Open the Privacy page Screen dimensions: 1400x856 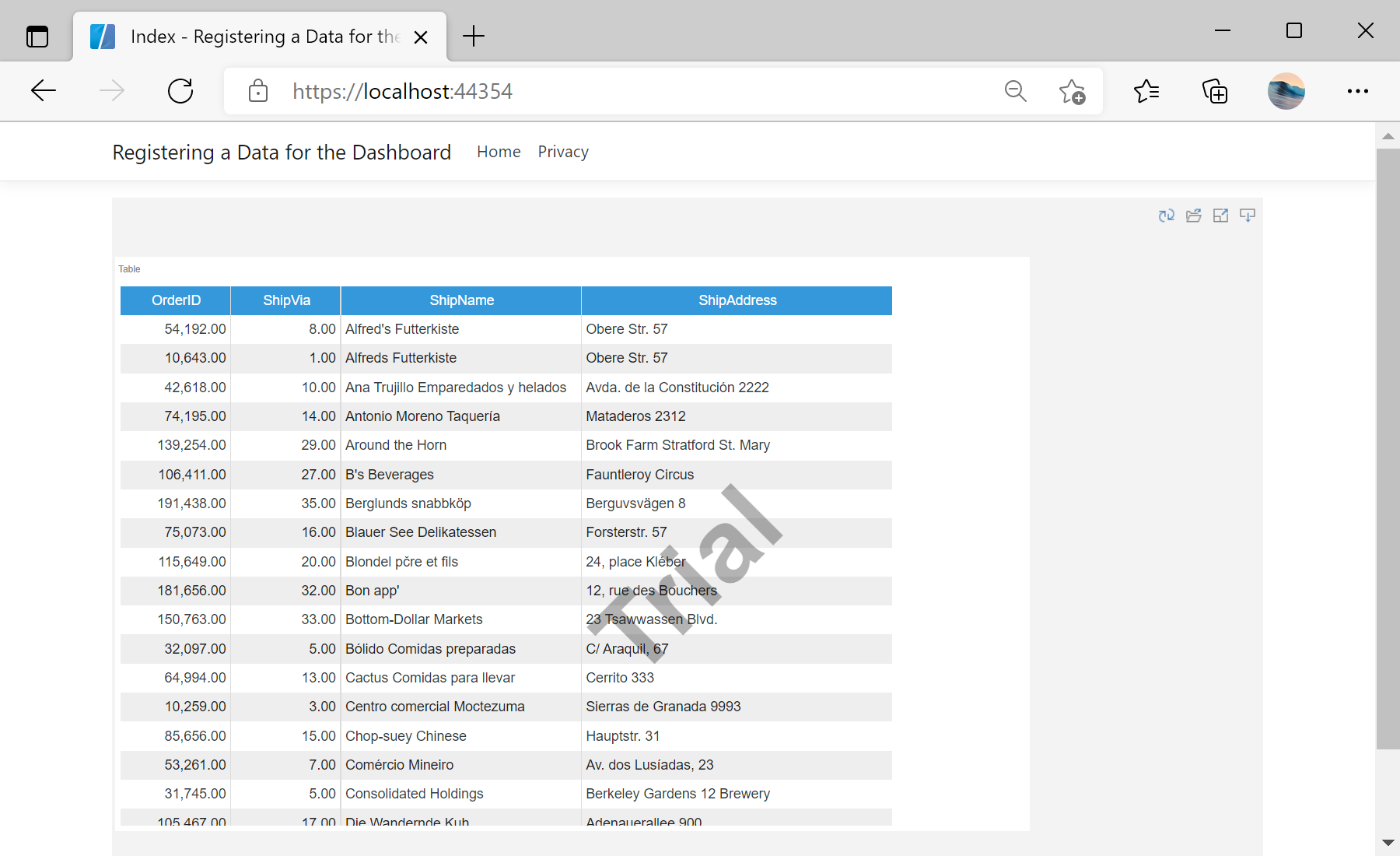pyautogui.click(x=562, y=151)
